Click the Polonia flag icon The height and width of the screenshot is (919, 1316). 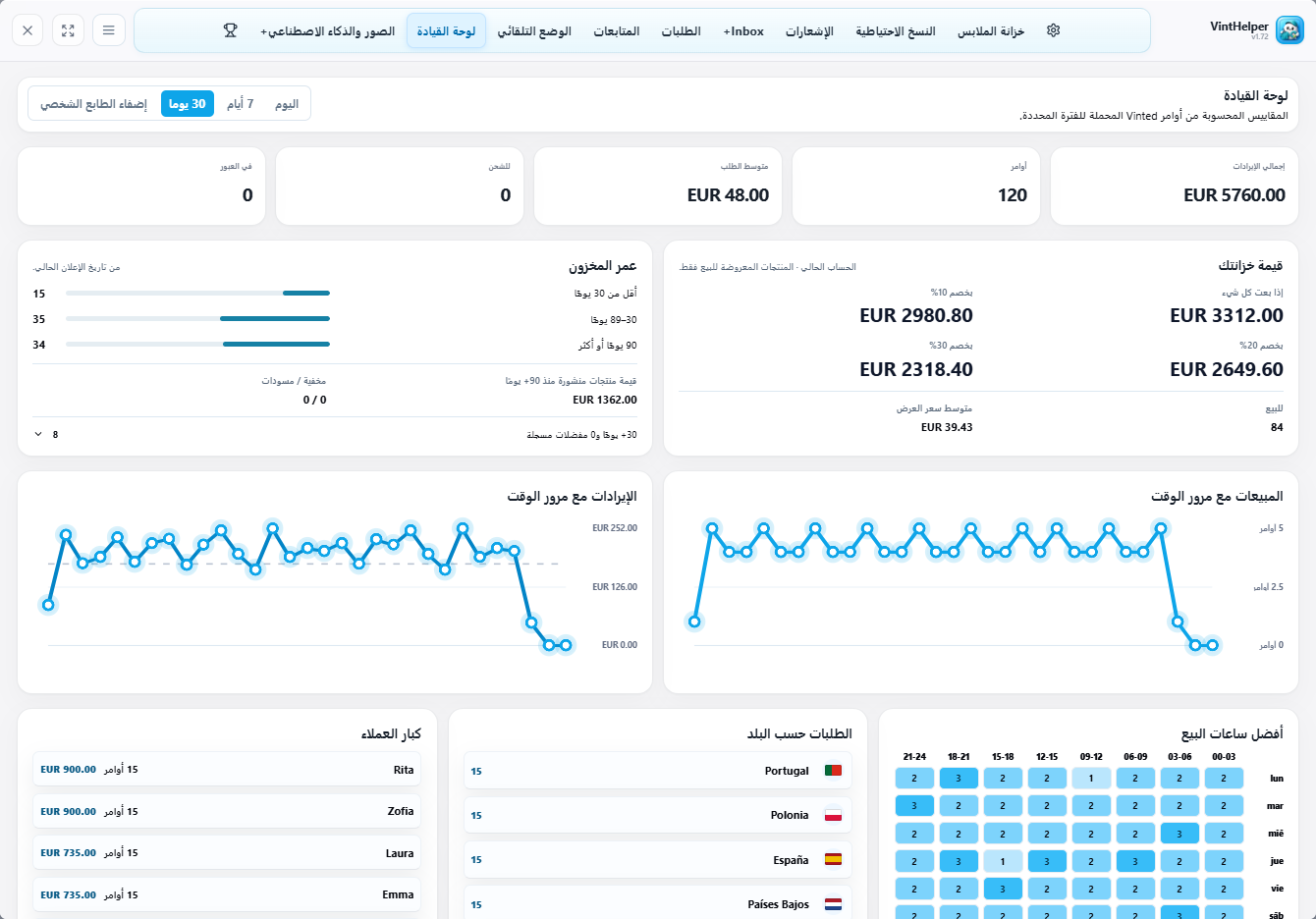833,815
